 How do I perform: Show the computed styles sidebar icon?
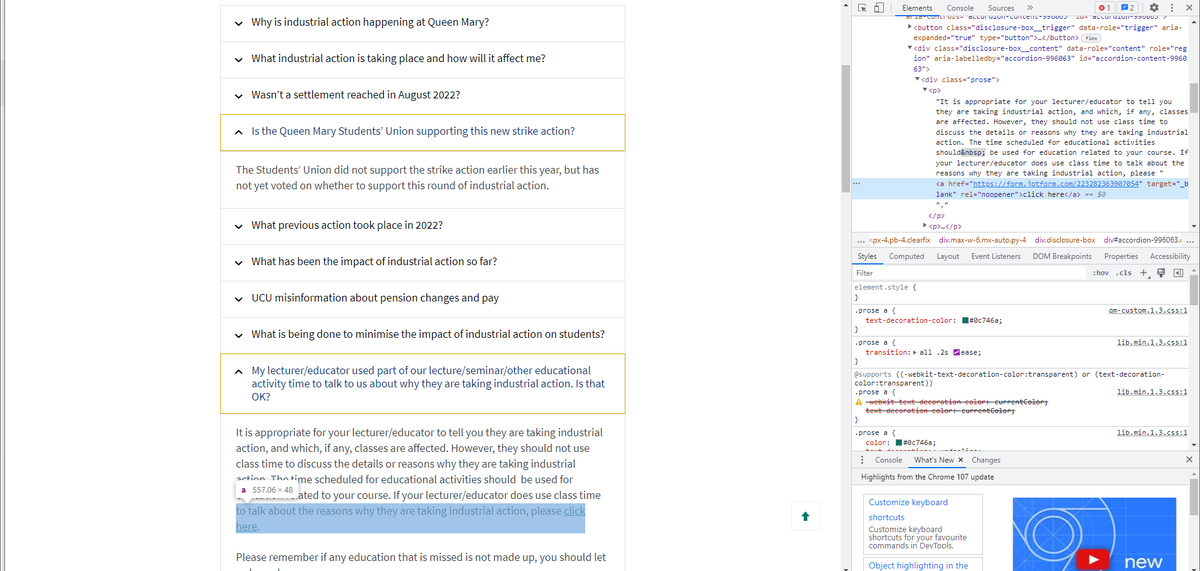[1178, 272]
